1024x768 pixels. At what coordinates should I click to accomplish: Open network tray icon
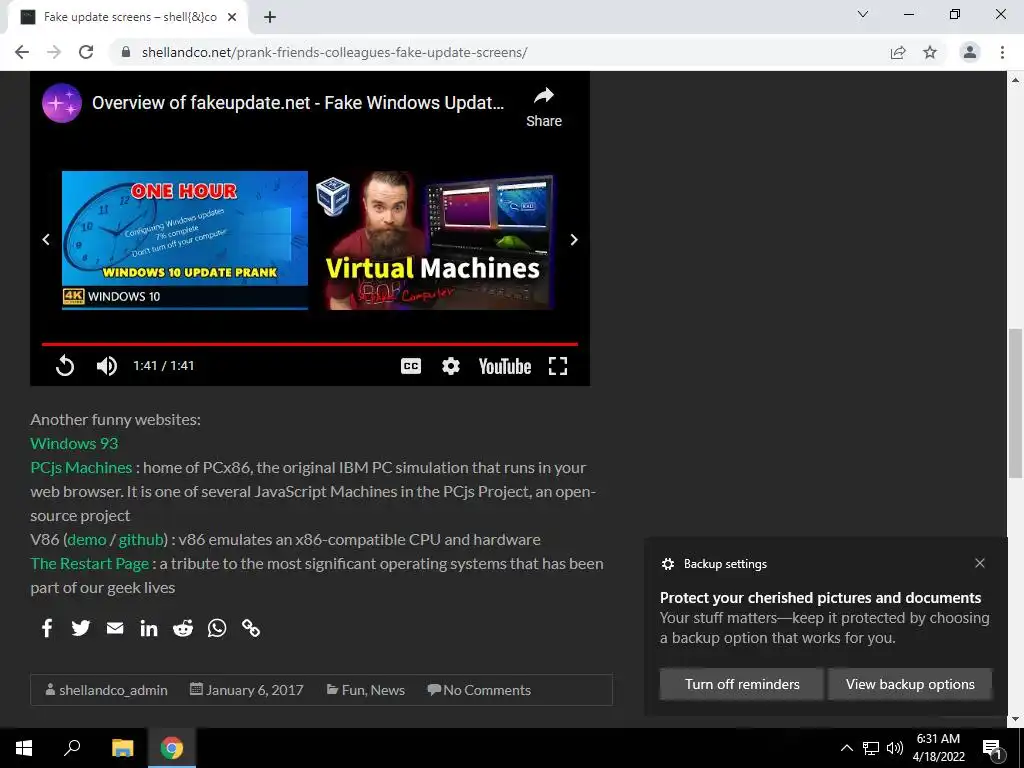pyautogui.click(x=871, y=748)
